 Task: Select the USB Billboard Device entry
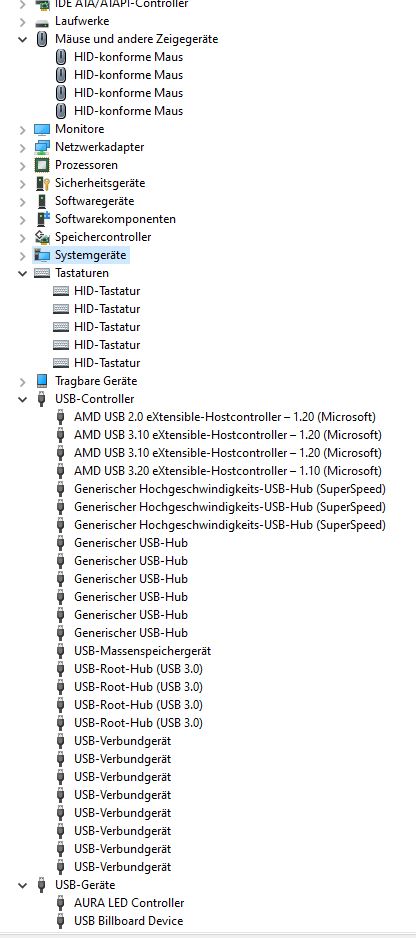129,921
